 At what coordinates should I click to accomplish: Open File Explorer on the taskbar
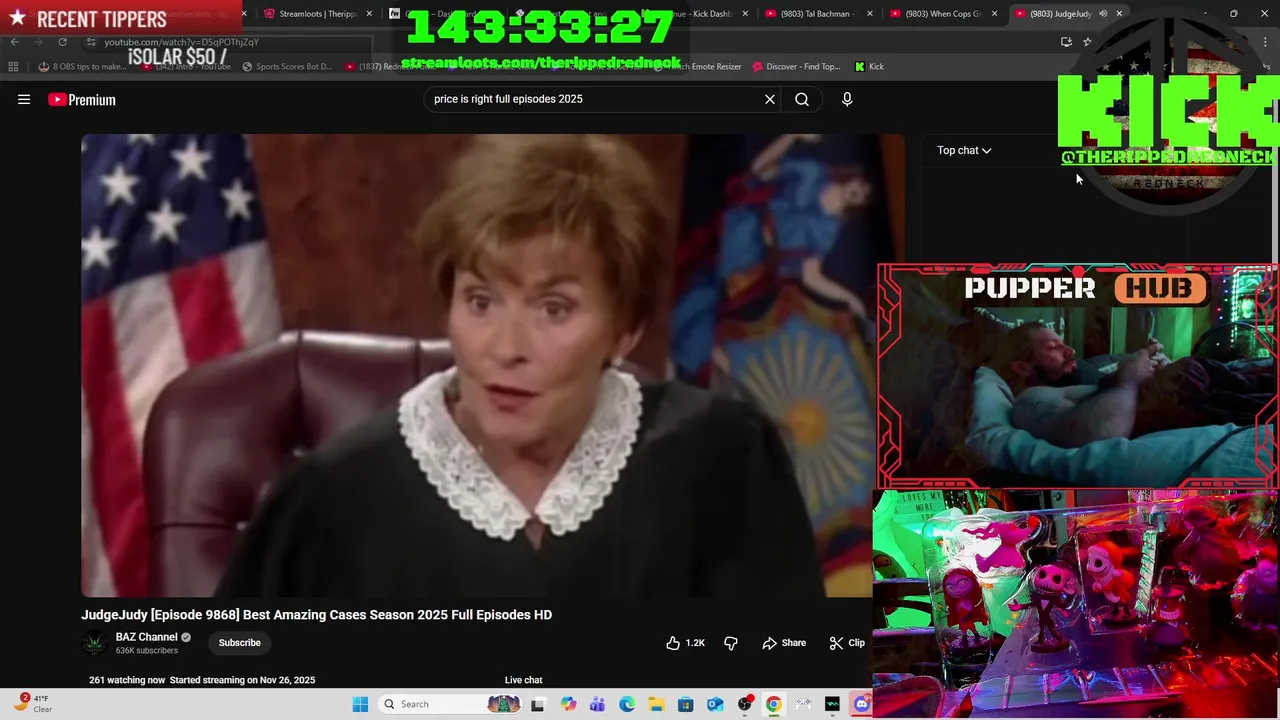(x=656, y=704)
